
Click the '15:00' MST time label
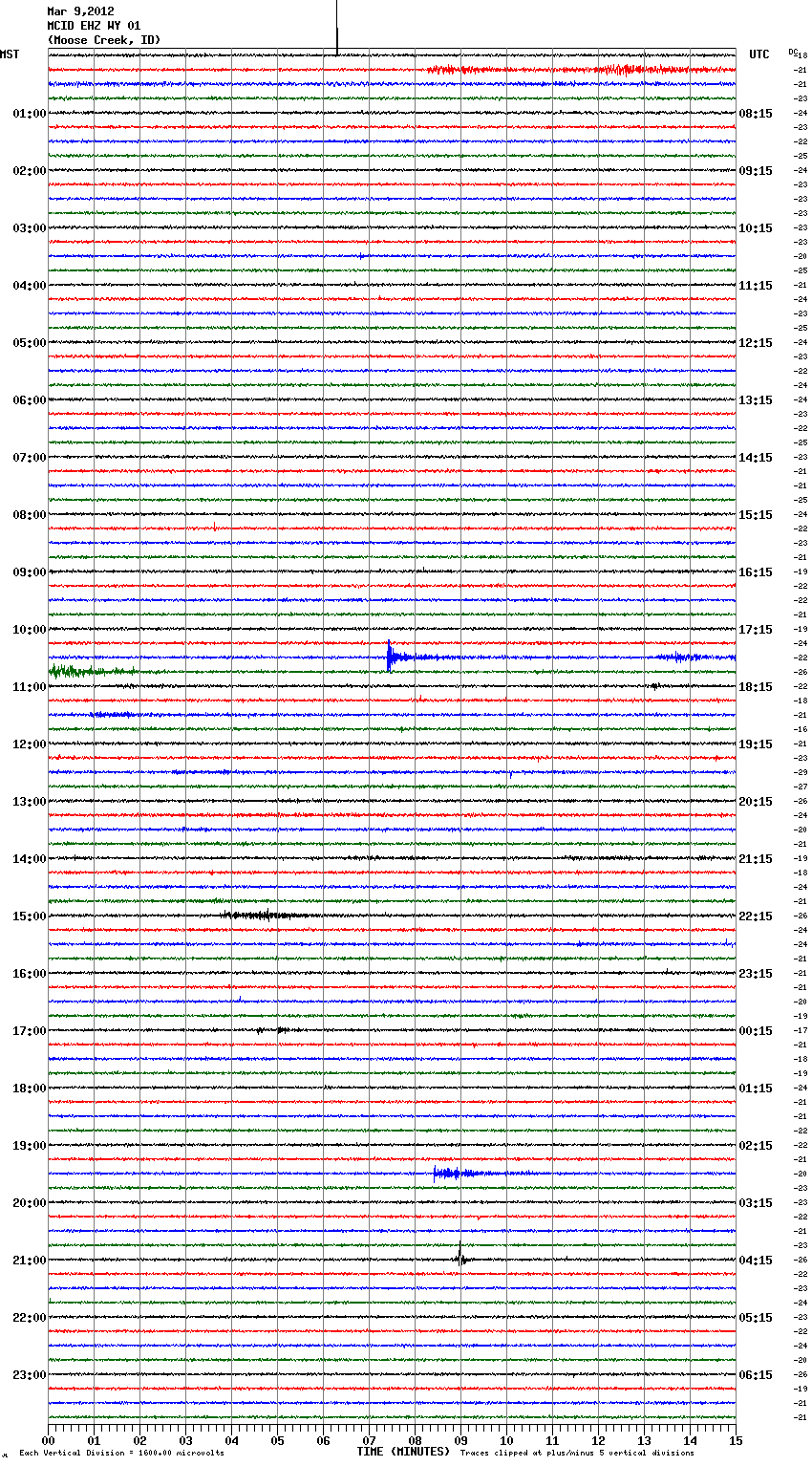tap(29, 916)
